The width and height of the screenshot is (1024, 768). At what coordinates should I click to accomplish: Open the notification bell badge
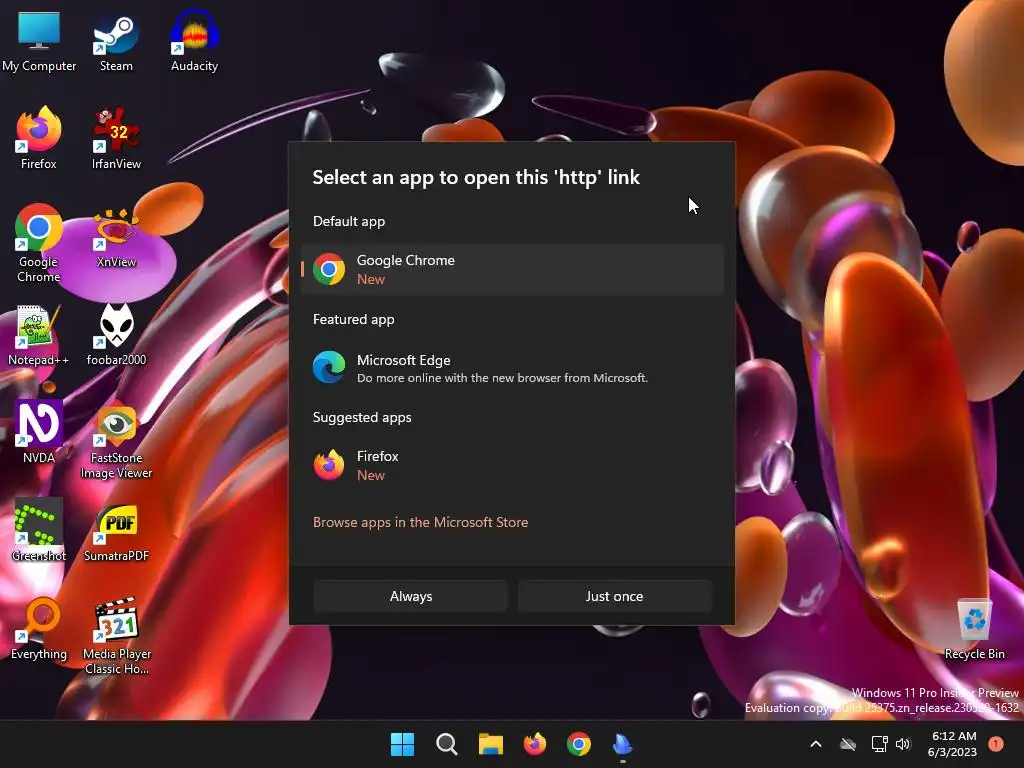[x=996, y=744]
